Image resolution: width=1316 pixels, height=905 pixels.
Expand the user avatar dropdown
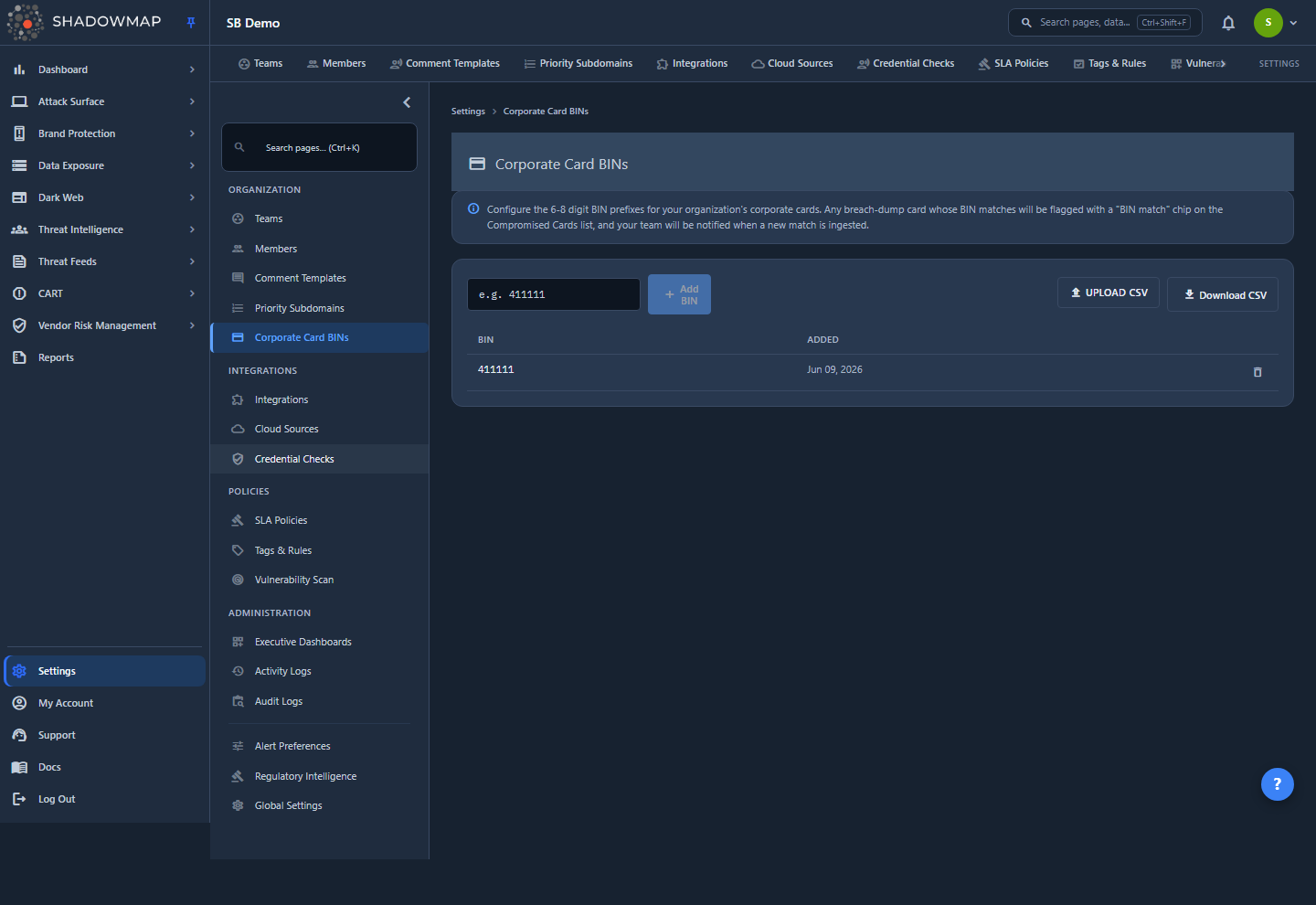[x=1293, y=23]
